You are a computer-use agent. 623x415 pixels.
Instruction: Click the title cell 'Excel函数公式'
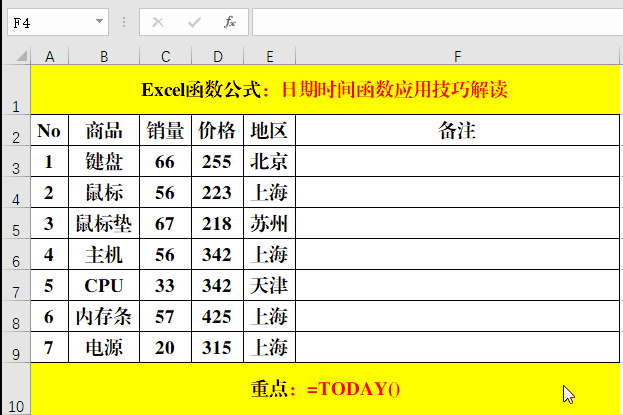tap(325, 90)
